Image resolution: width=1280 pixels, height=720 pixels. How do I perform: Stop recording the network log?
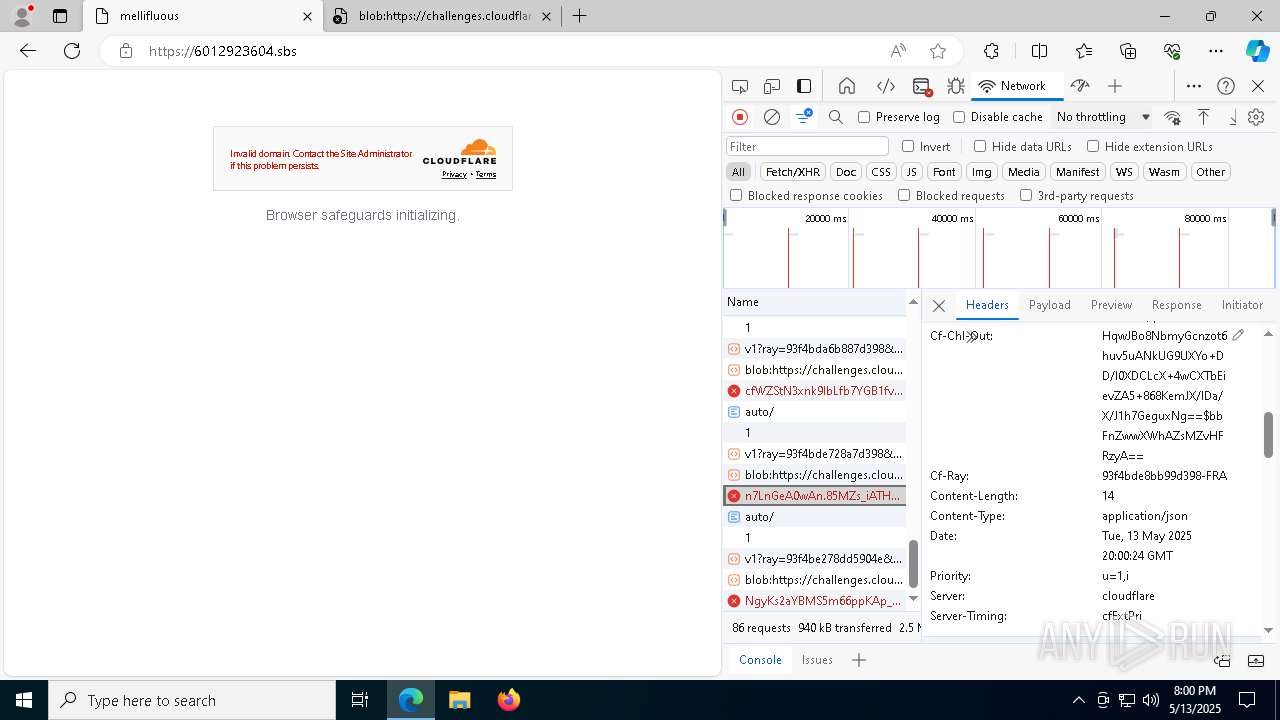click(x=740, y=117)
